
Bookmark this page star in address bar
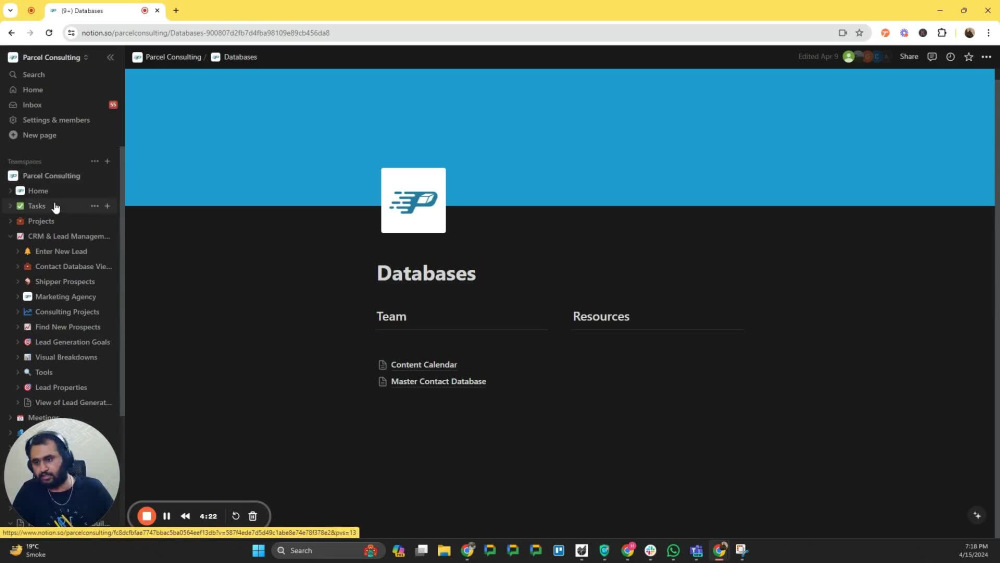coord(859,33)
